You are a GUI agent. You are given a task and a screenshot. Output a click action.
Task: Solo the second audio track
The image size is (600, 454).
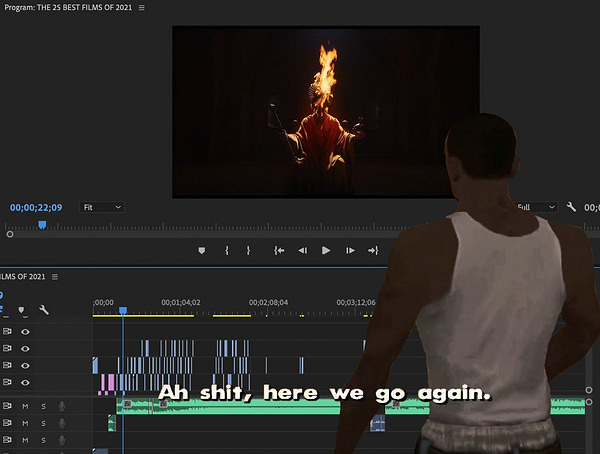pos(44,423)
